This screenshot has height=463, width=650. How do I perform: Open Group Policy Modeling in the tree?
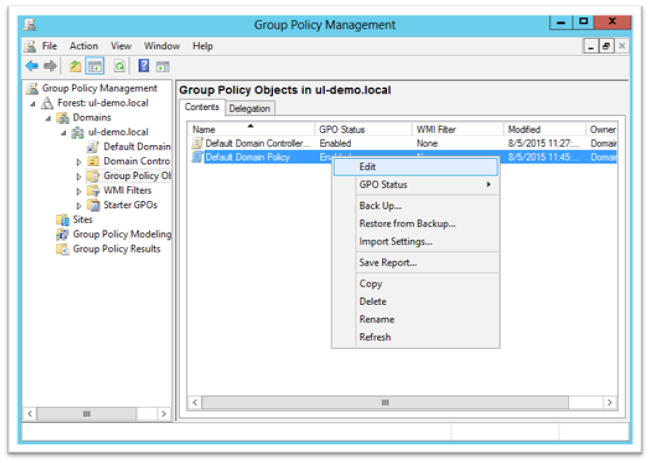coord(121,234)
